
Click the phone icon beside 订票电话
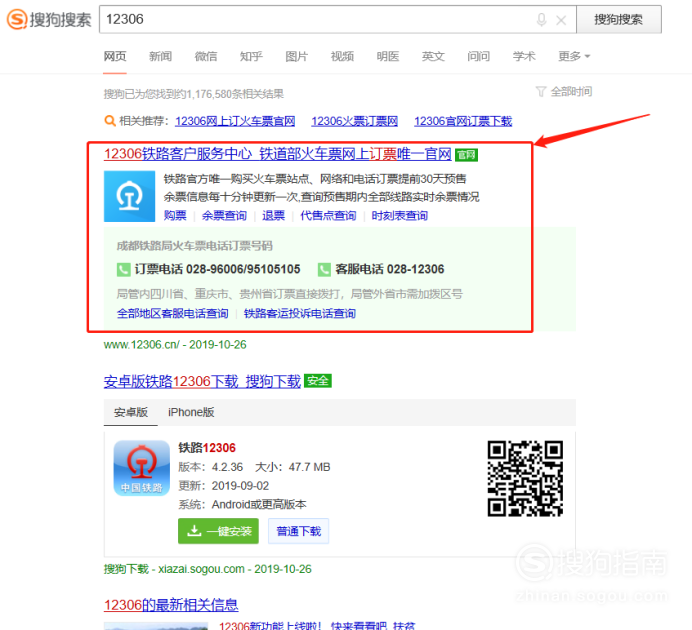coord(124,270)
